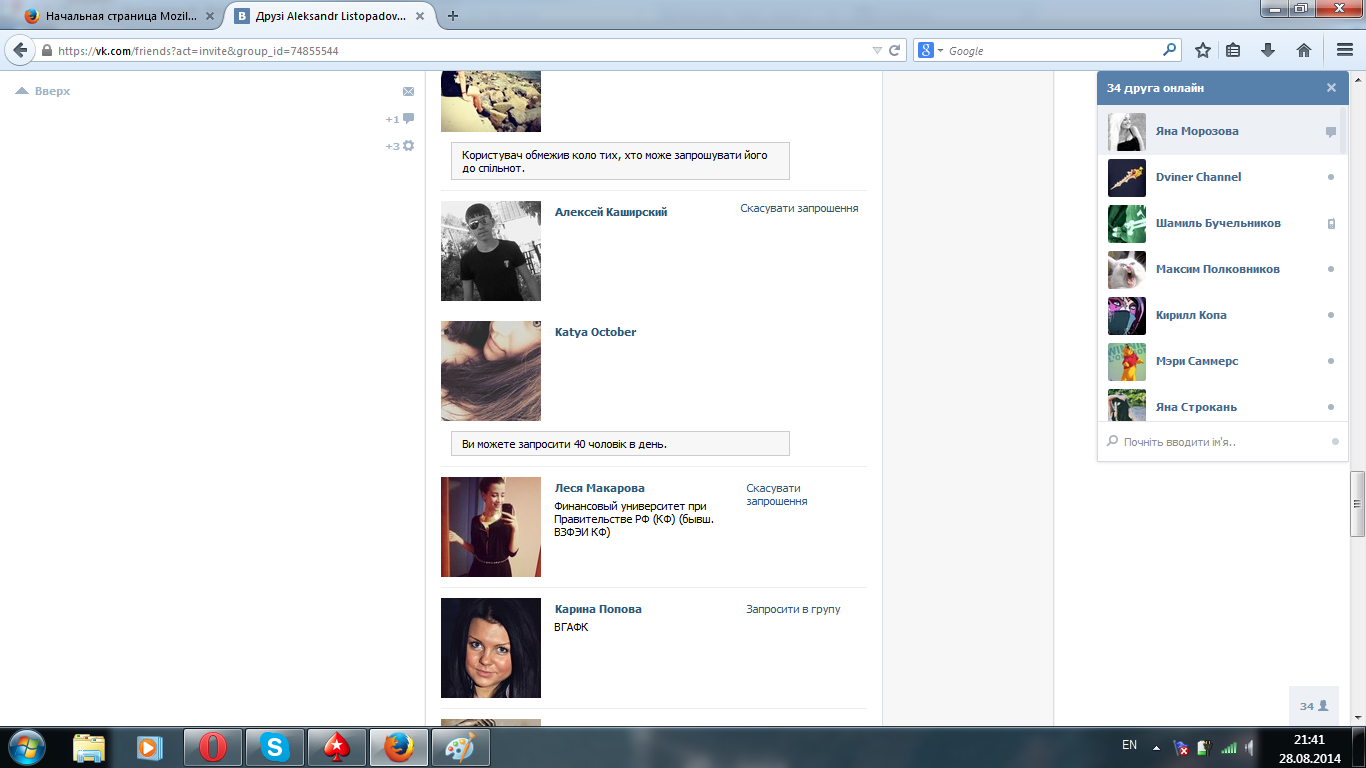Open Google search engine dropdown

(x=931, y=50)
